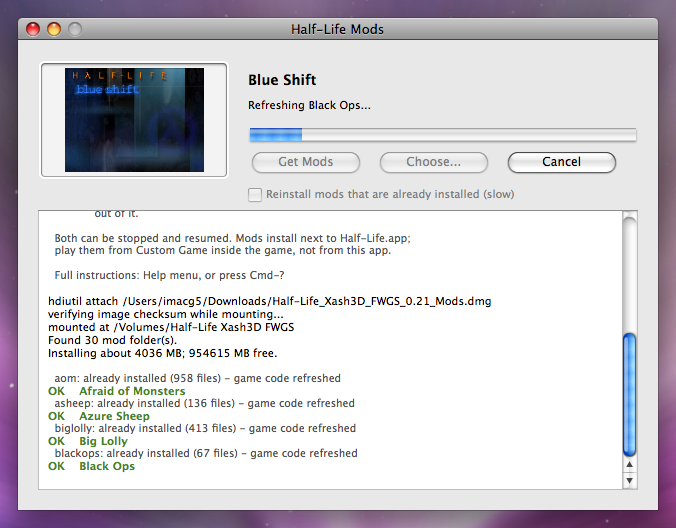Open the Choose... file picker button

433,162
